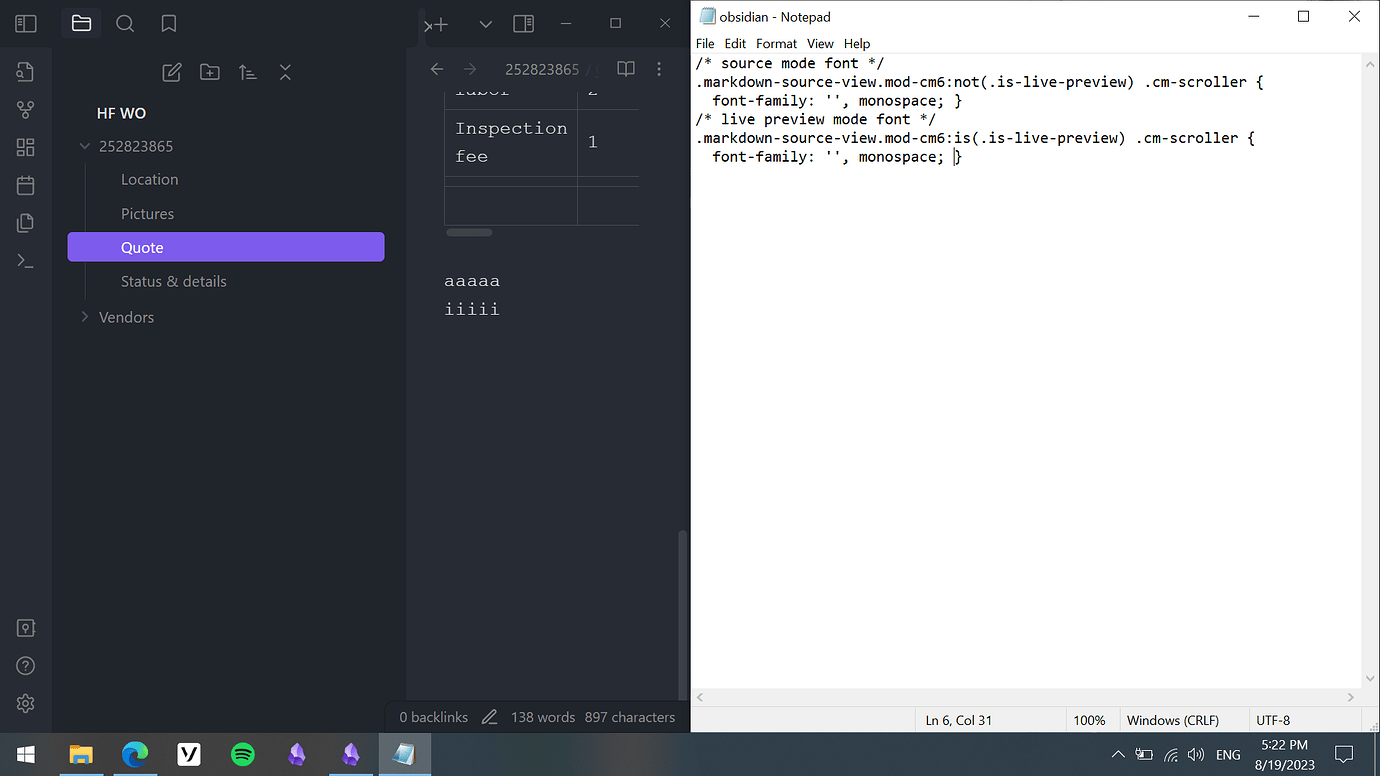Click the 252823865 breadcrumb in note header
Image resolution: width=1380 pixels, height=776 pixels.
[542, 69]
